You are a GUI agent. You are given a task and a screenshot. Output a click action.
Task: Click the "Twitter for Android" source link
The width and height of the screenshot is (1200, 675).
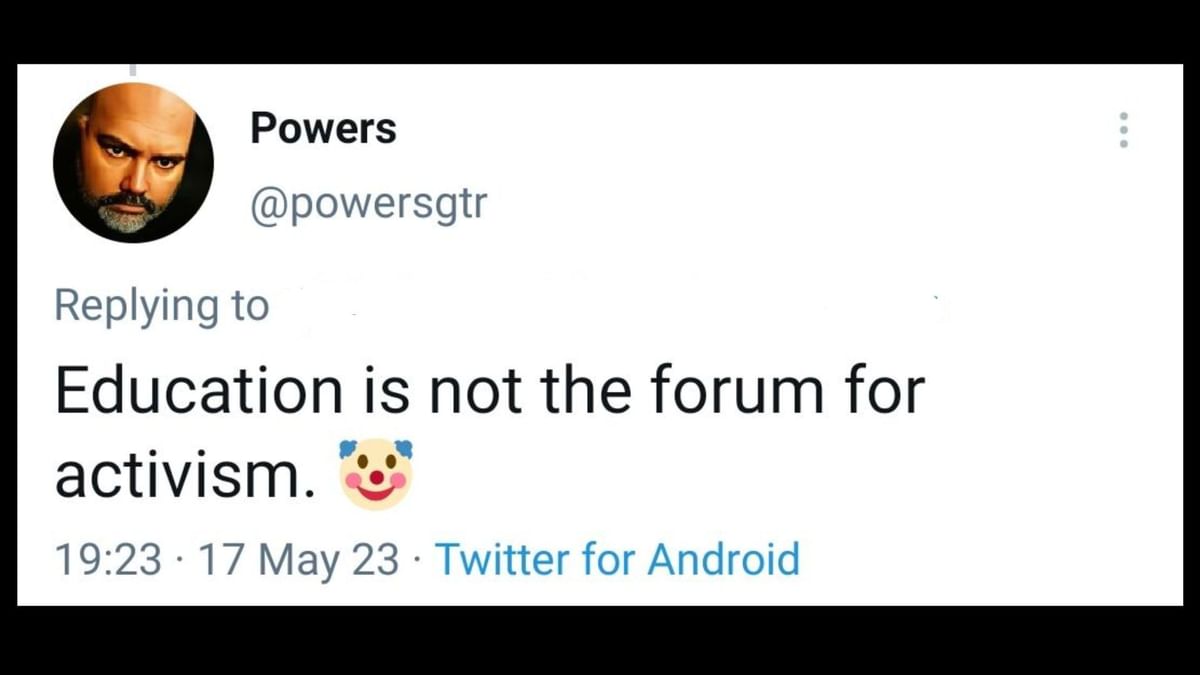coord(618,558)
